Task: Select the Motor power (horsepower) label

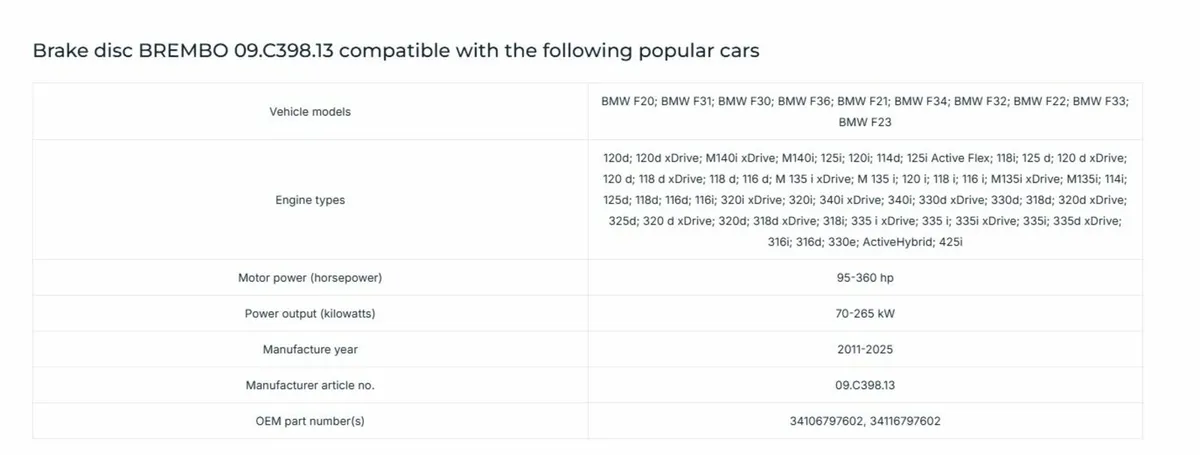Action: [x=310, y=277]
